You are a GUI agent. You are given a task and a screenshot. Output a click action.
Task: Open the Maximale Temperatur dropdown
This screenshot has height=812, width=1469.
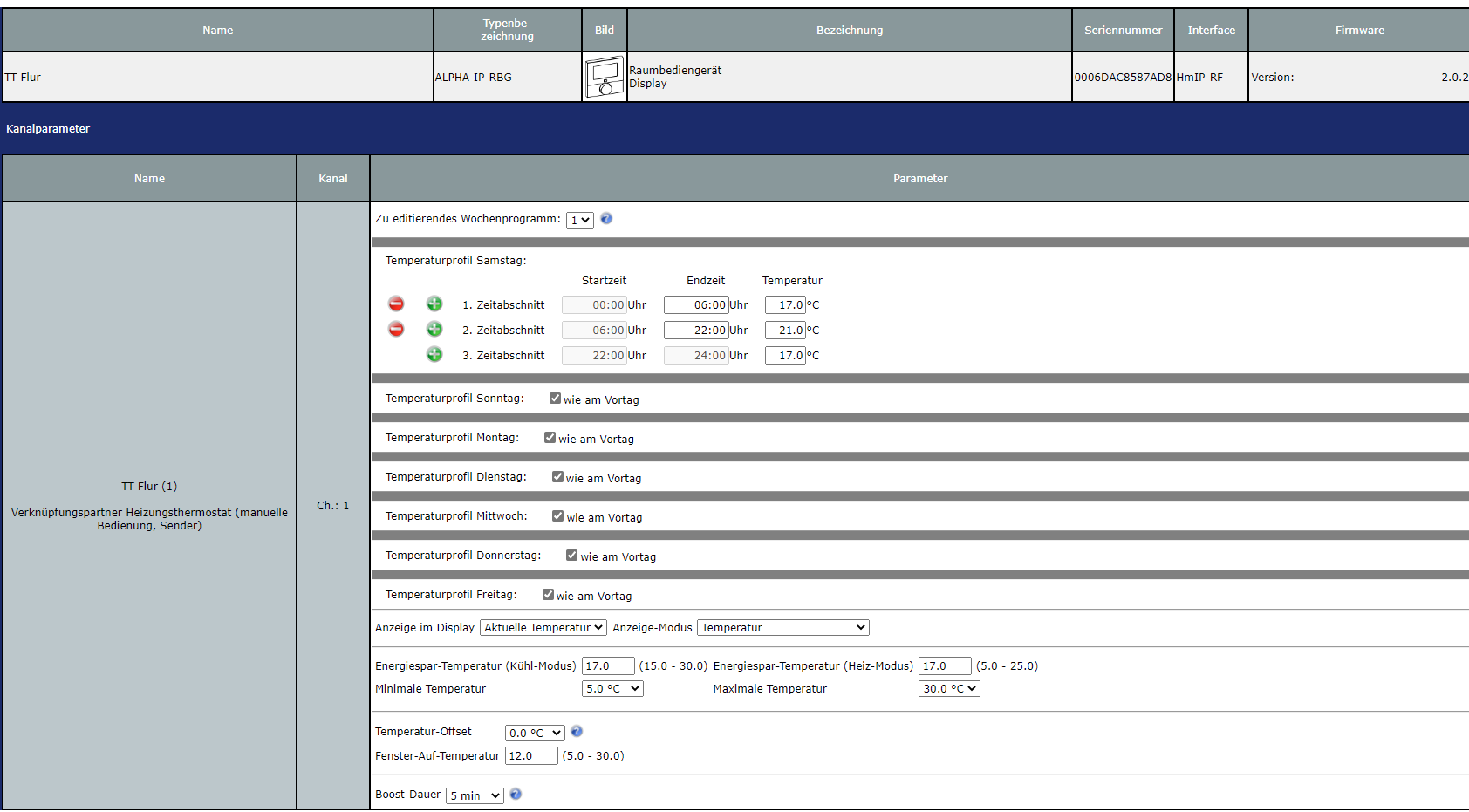click(x=949, y=688)
